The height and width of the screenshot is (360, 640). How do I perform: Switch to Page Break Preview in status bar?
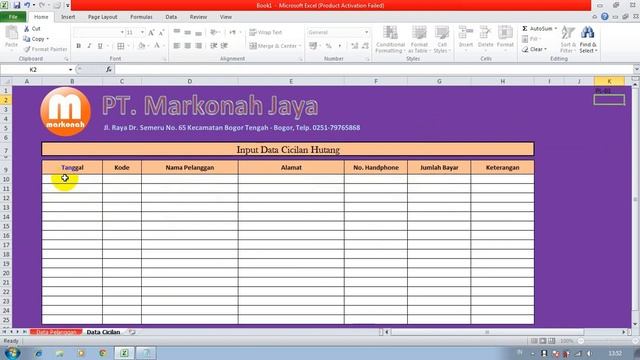click(x=552, y=341)
